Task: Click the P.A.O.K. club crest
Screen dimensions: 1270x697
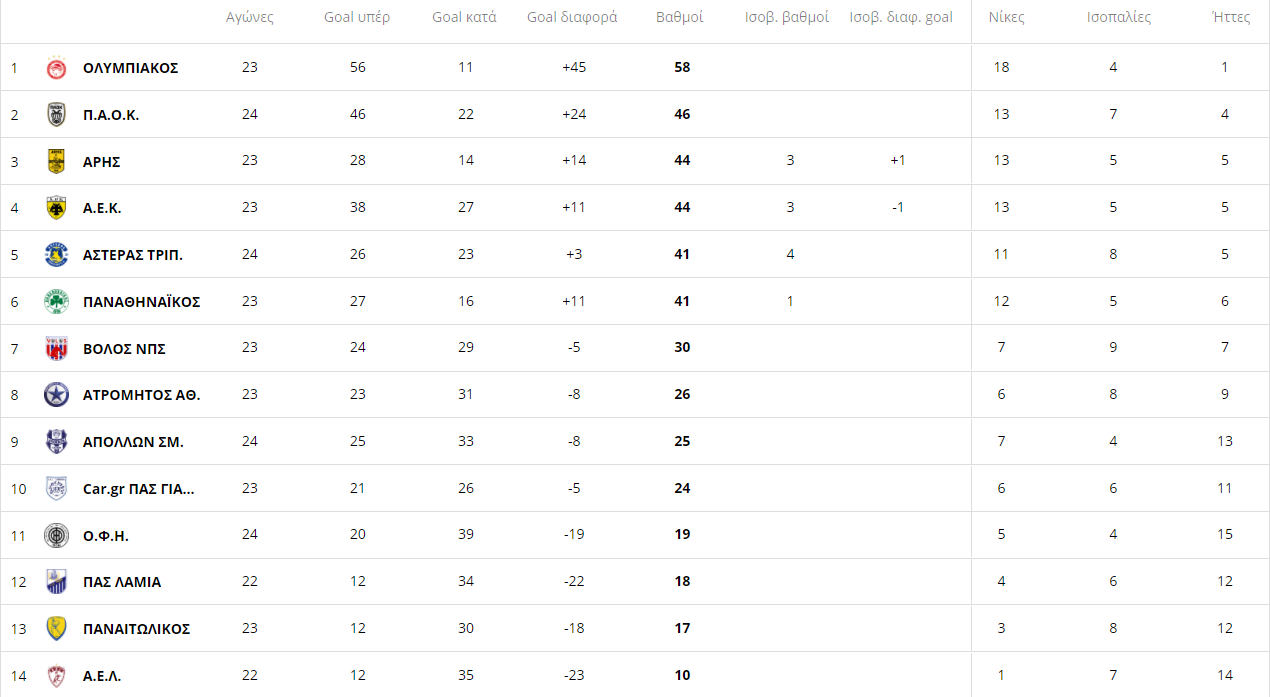Action: 56,115
